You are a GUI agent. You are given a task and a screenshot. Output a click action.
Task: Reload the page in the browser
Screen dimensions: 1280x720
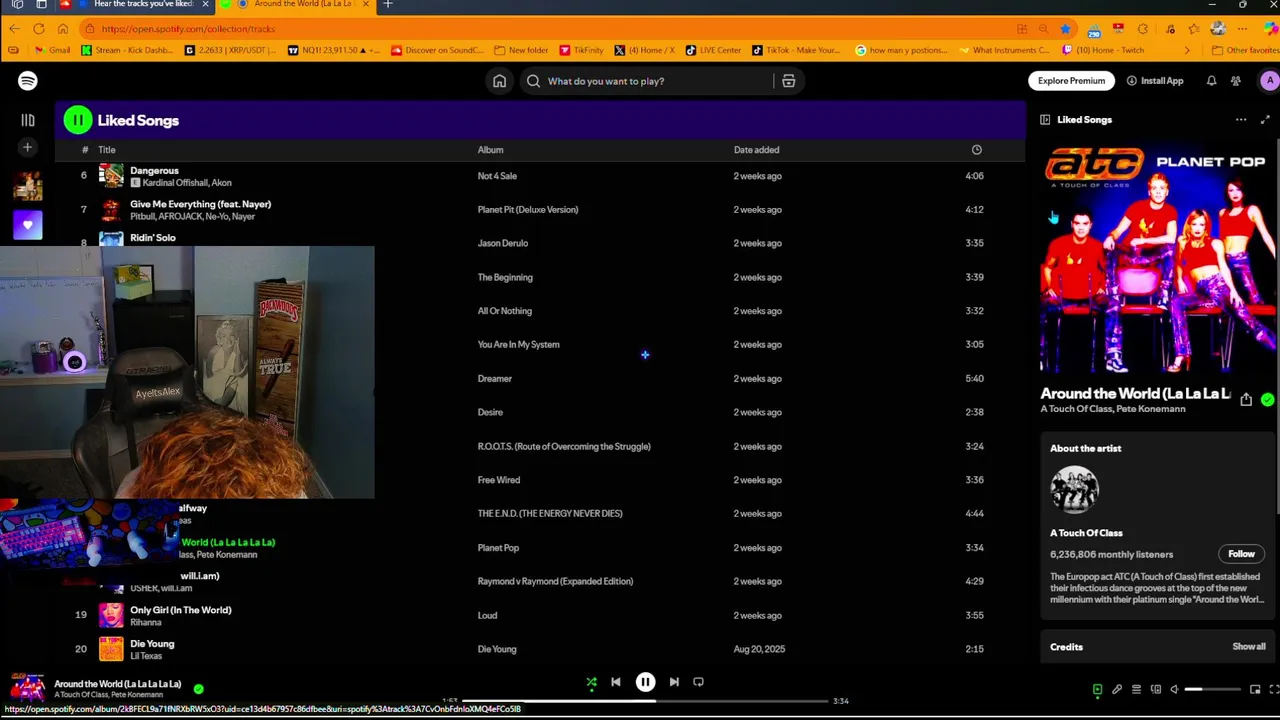38,29
